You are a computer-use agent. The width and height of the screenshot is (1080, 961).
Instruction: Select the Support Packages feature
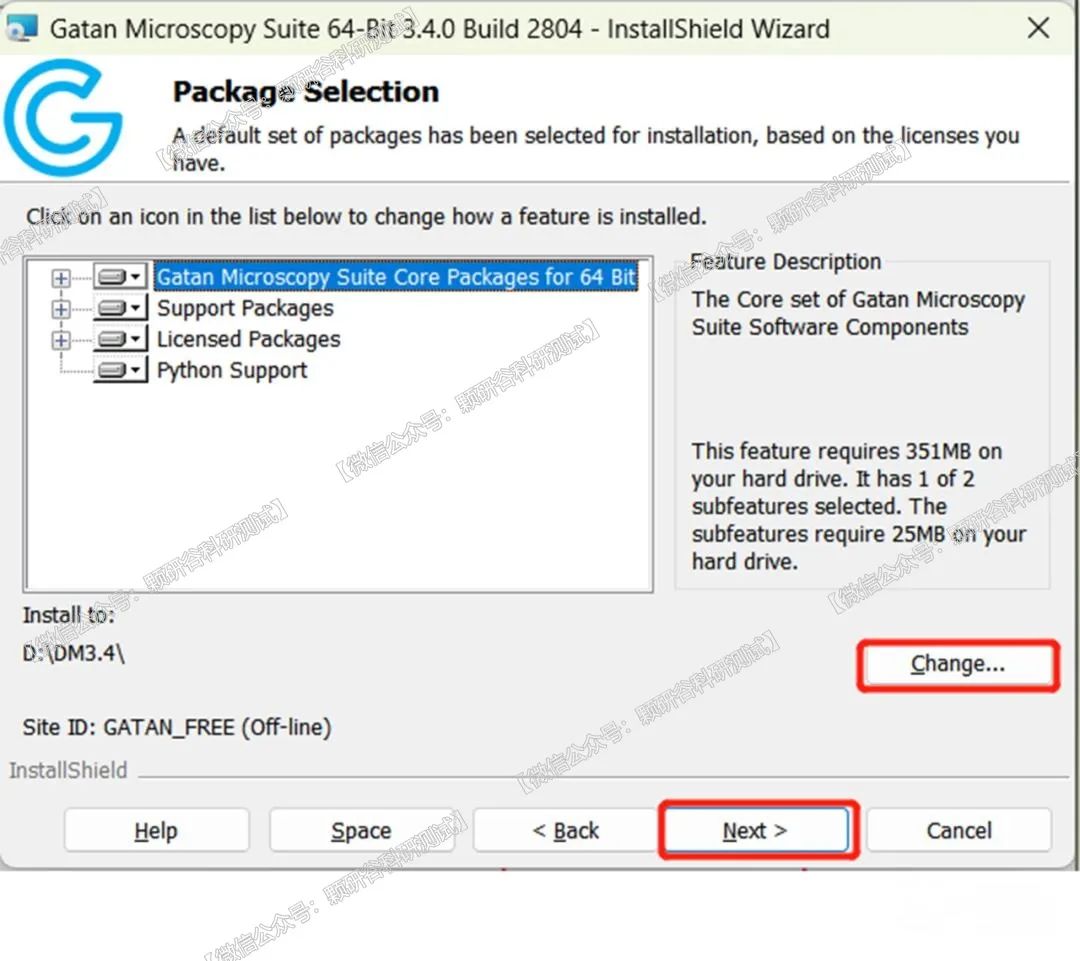[245, 308]
